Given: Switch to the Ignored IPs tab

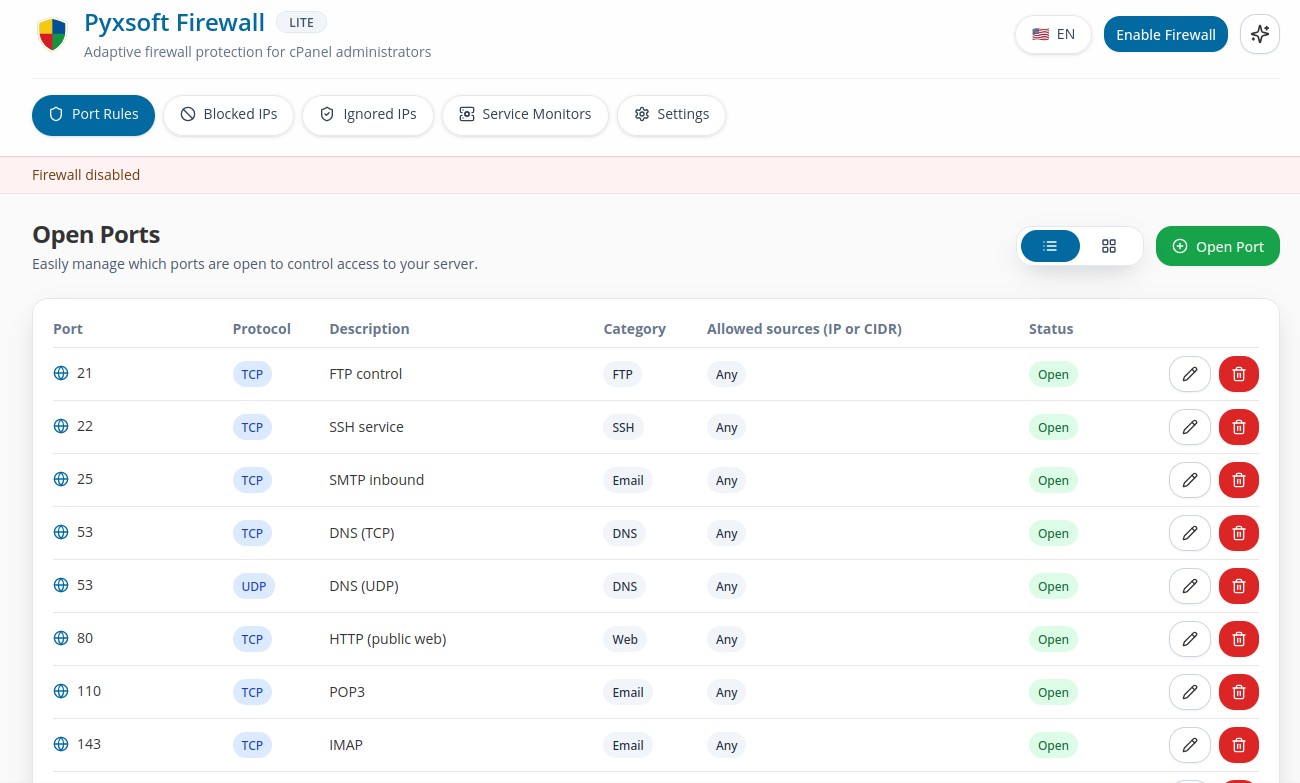Looking at the screenshot, I should coord(367,114).
